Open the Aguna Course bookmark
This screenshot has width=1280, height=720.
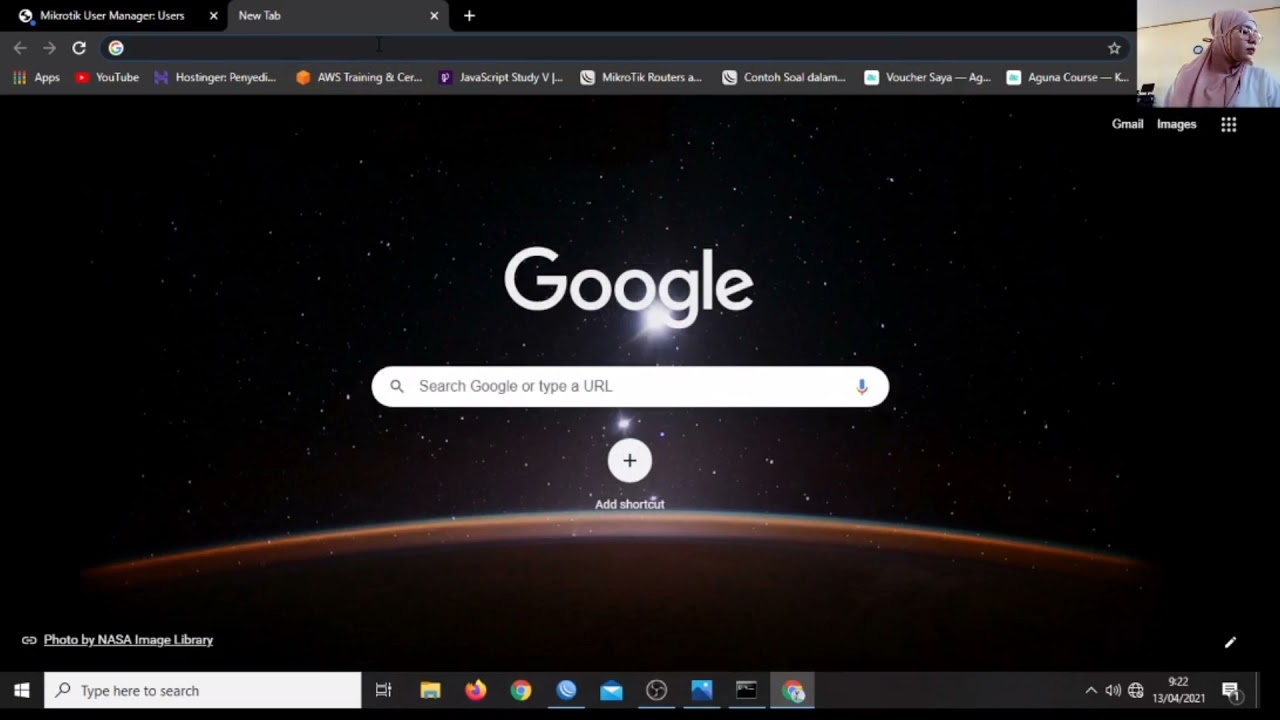click(1068, 77)
